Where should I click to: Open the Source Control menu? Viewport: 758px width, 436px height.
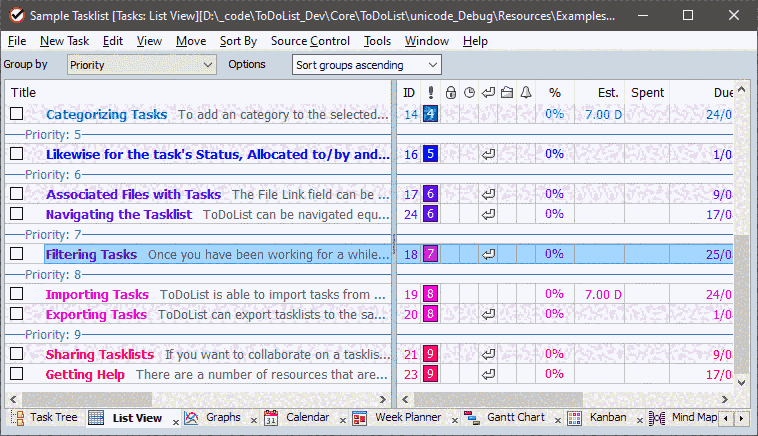click(x=310, y=41)
